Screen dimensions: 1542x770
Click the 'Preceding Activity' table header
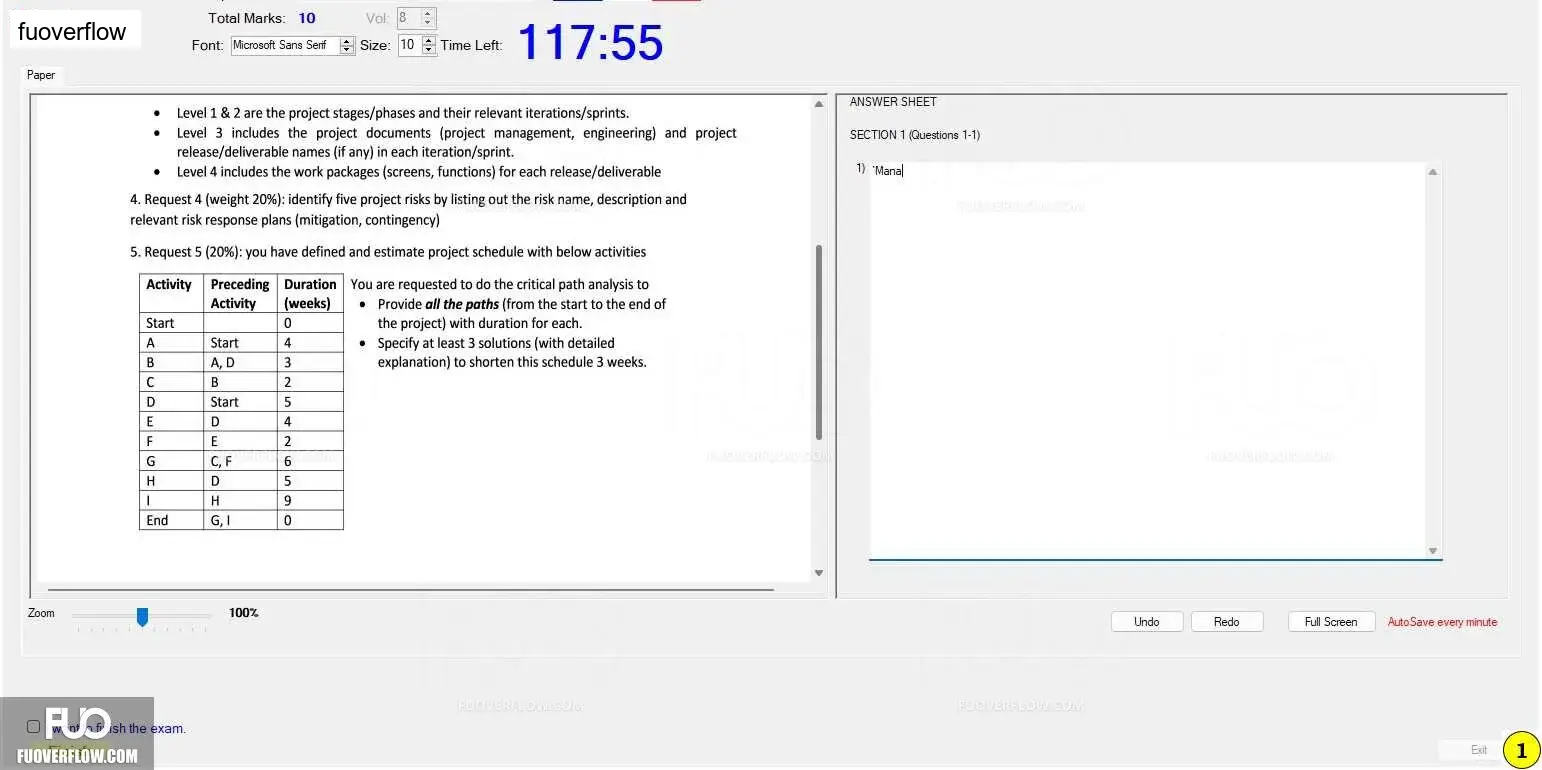(x=240, y=294)
